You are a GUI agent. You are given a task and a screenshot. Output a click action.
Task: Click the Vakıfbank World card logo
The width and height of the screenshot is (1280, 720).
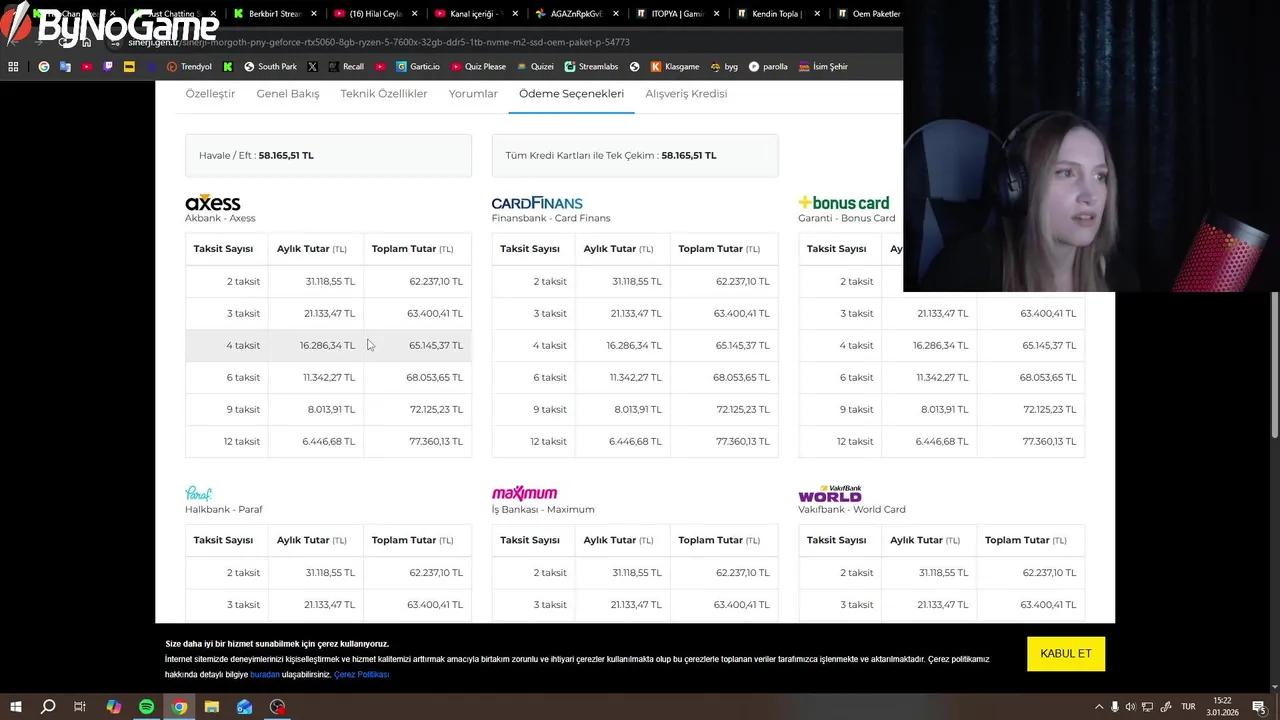[x=830, y=494]
